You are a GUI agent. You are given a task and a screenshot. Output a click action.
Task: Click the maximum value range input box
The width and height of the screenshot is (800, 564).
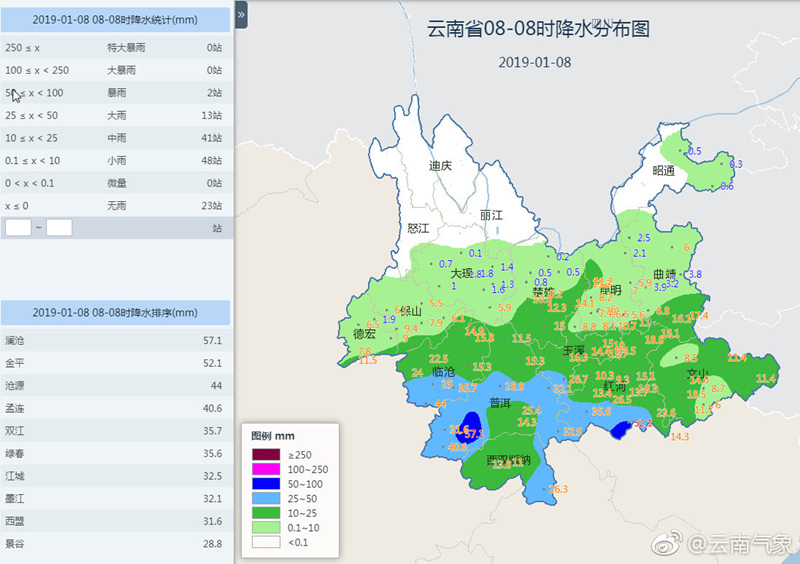59,228
